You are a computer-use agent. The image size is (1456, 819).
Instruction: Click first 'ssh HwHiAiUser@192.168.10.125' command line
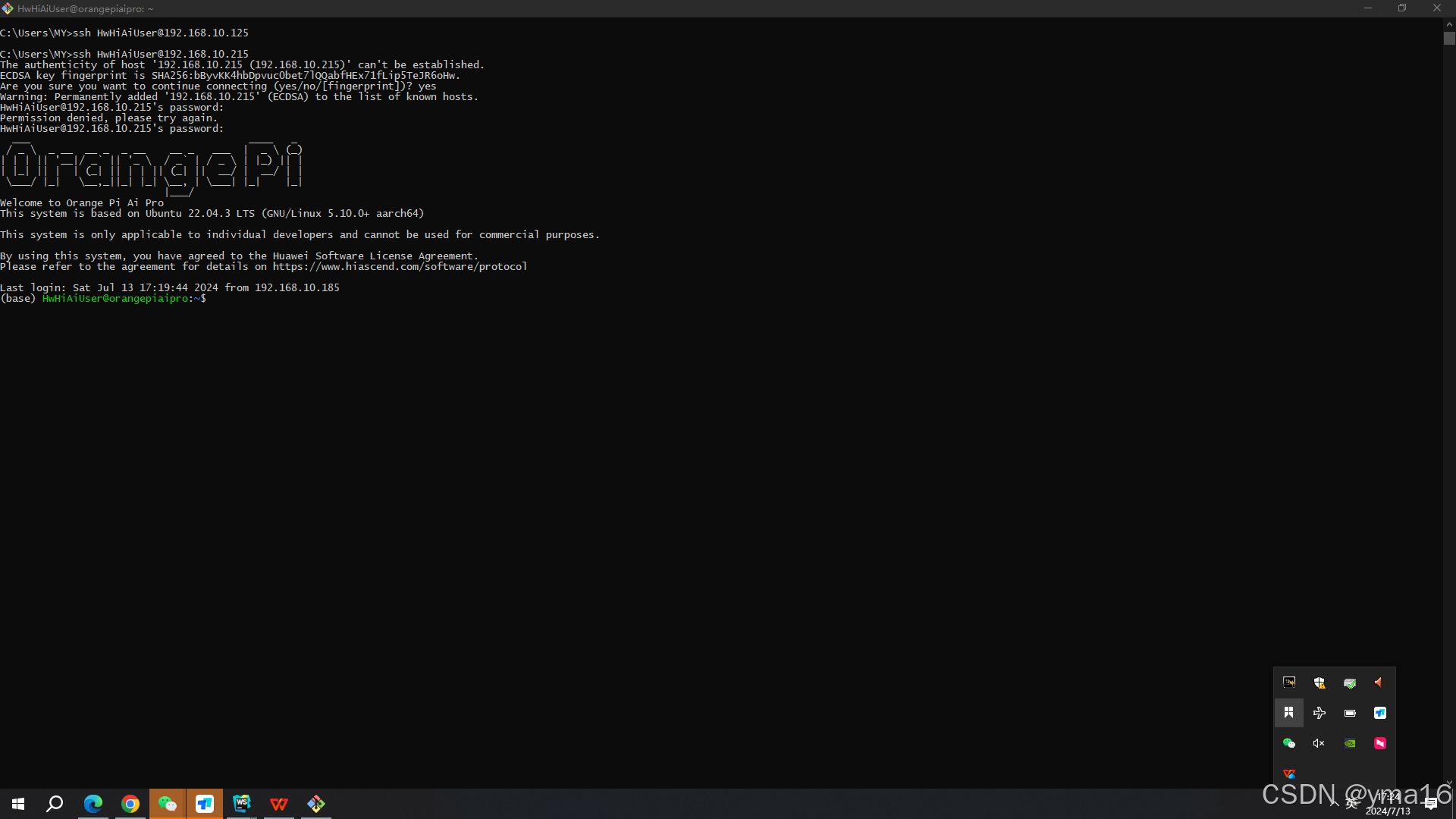pos(124,33)
